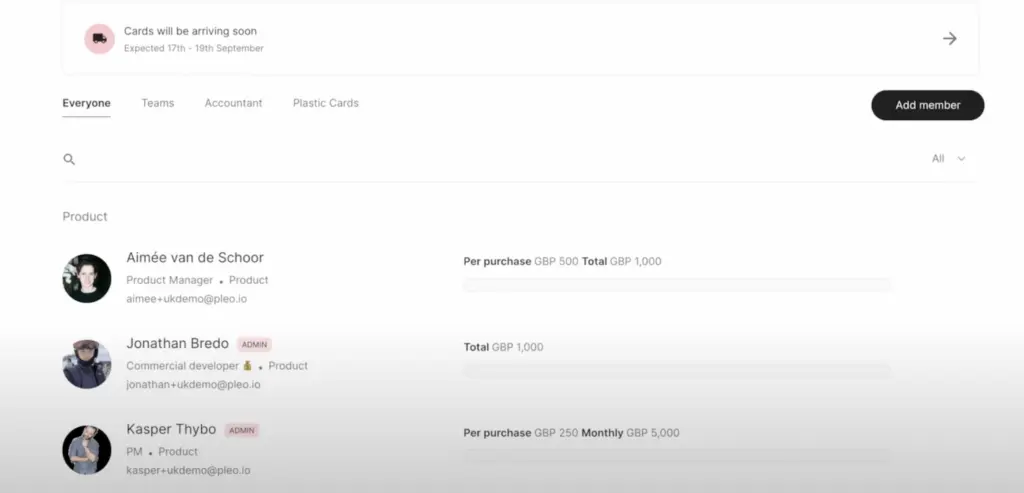Select Jonathan Bredo's name
This screenshot has width=1024, height=493.
pos(177,344)
